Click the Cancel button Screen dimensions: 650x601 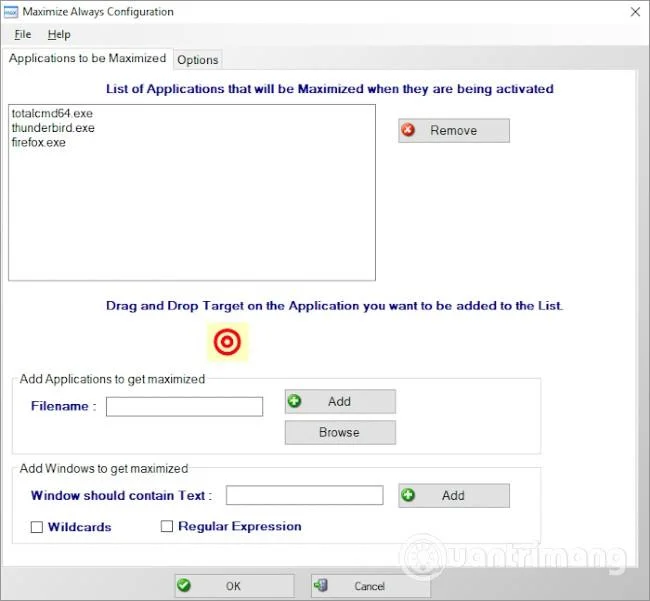tap(371, 586)
